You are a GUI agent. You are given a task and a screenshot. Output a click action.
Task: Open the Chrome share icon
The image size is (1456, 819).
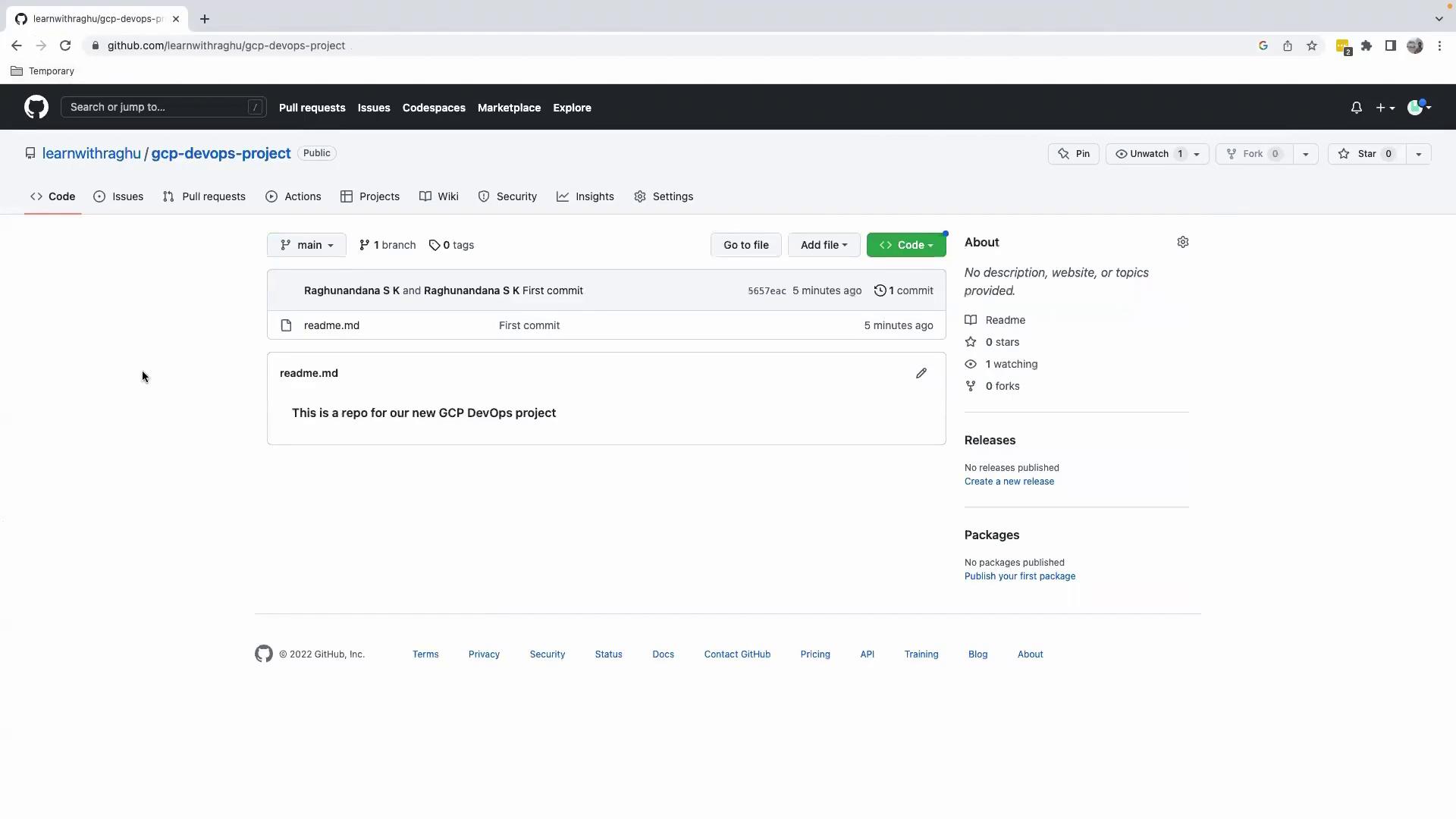click(x=1287, y=45)
